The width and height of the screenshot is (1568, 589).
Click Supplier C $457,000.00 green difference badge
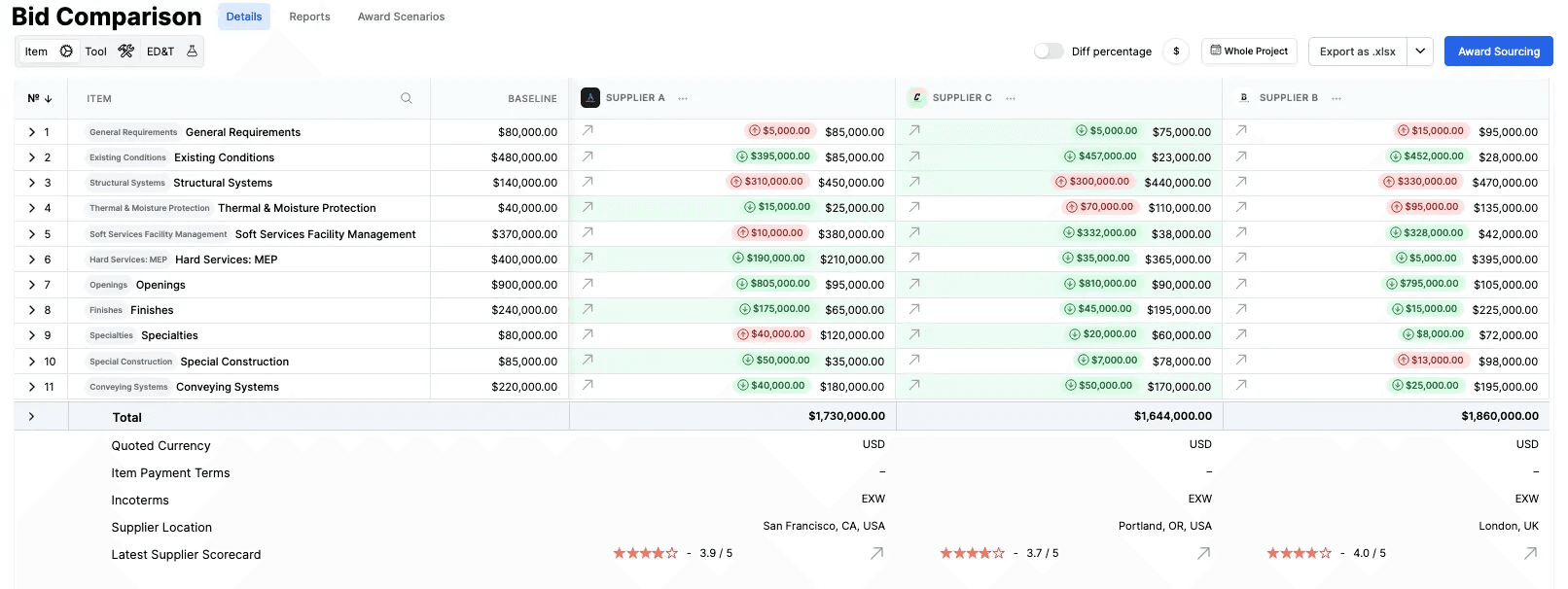click(1101, 156)
